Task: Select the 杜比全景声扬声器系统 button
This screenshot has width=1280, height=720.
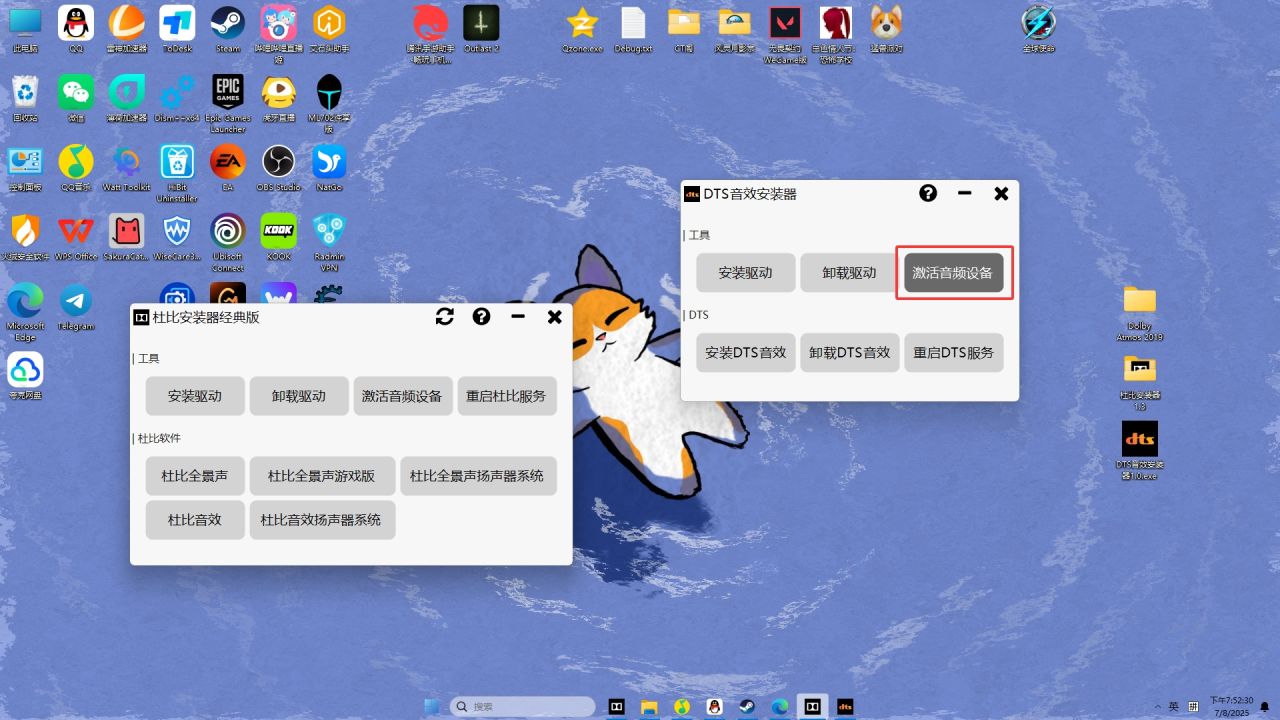Action: (478, 476)
